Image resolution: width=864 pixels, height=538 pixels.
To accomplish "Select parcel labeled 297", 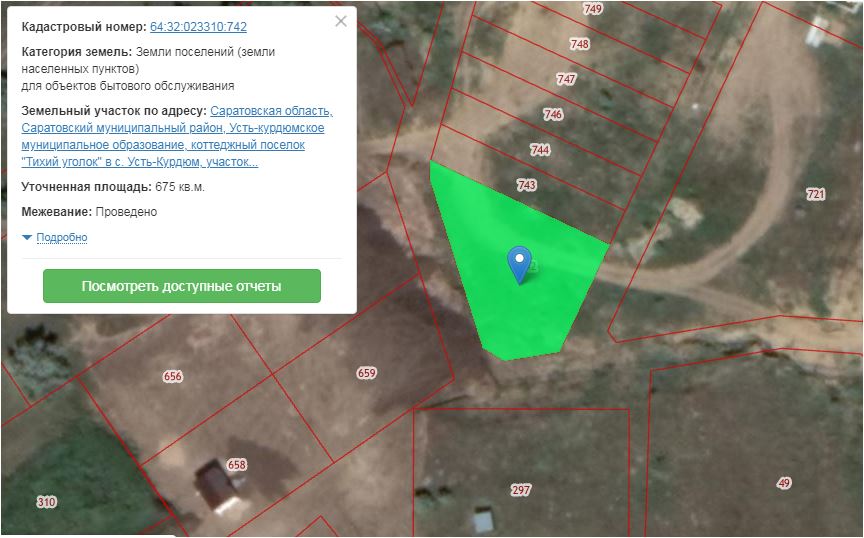I will [521, 490].
